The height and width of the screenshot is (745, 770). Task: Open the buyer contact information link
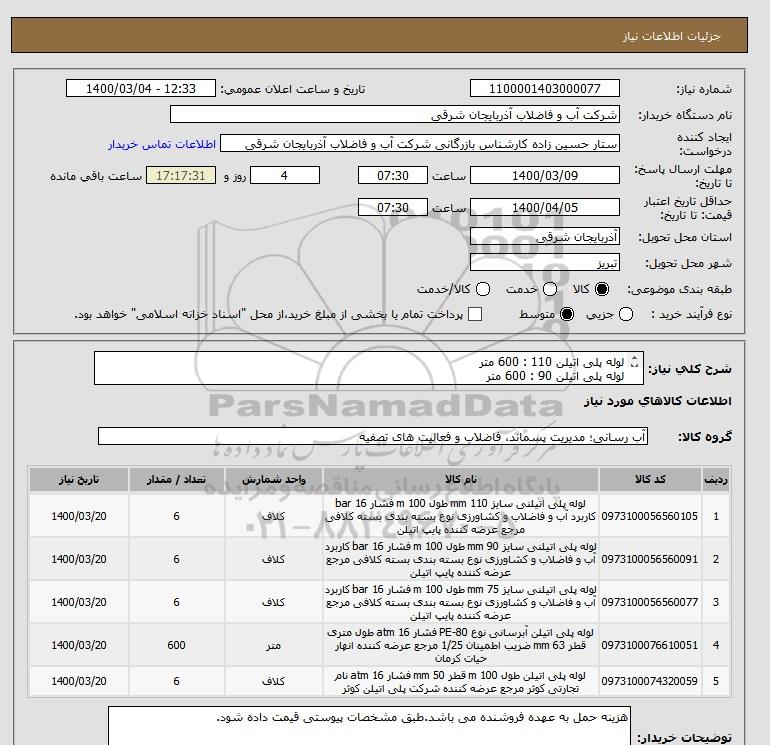(162, 144)
